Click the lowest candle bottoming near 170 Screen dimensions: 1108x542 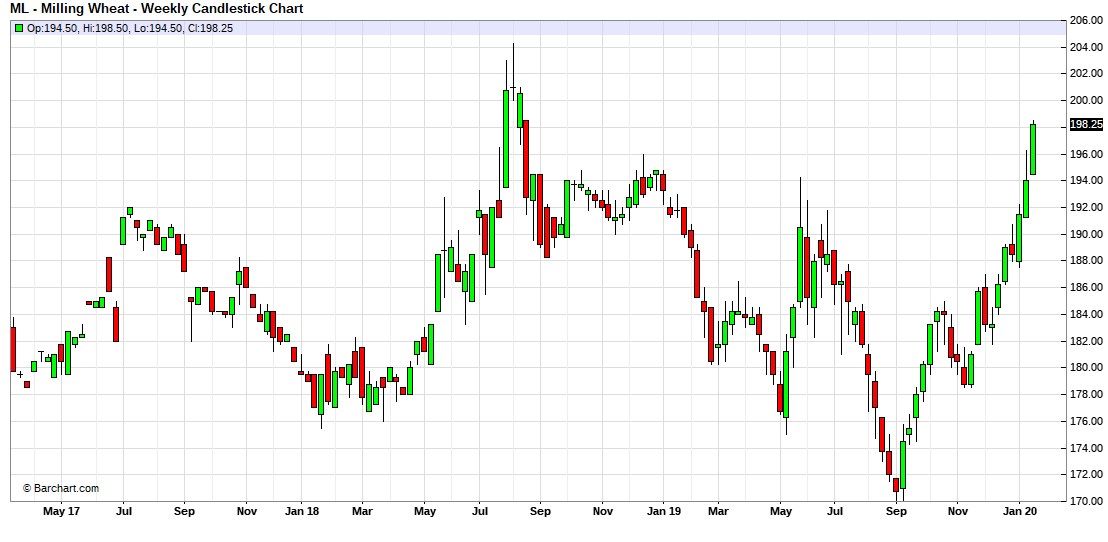(896, 484)
